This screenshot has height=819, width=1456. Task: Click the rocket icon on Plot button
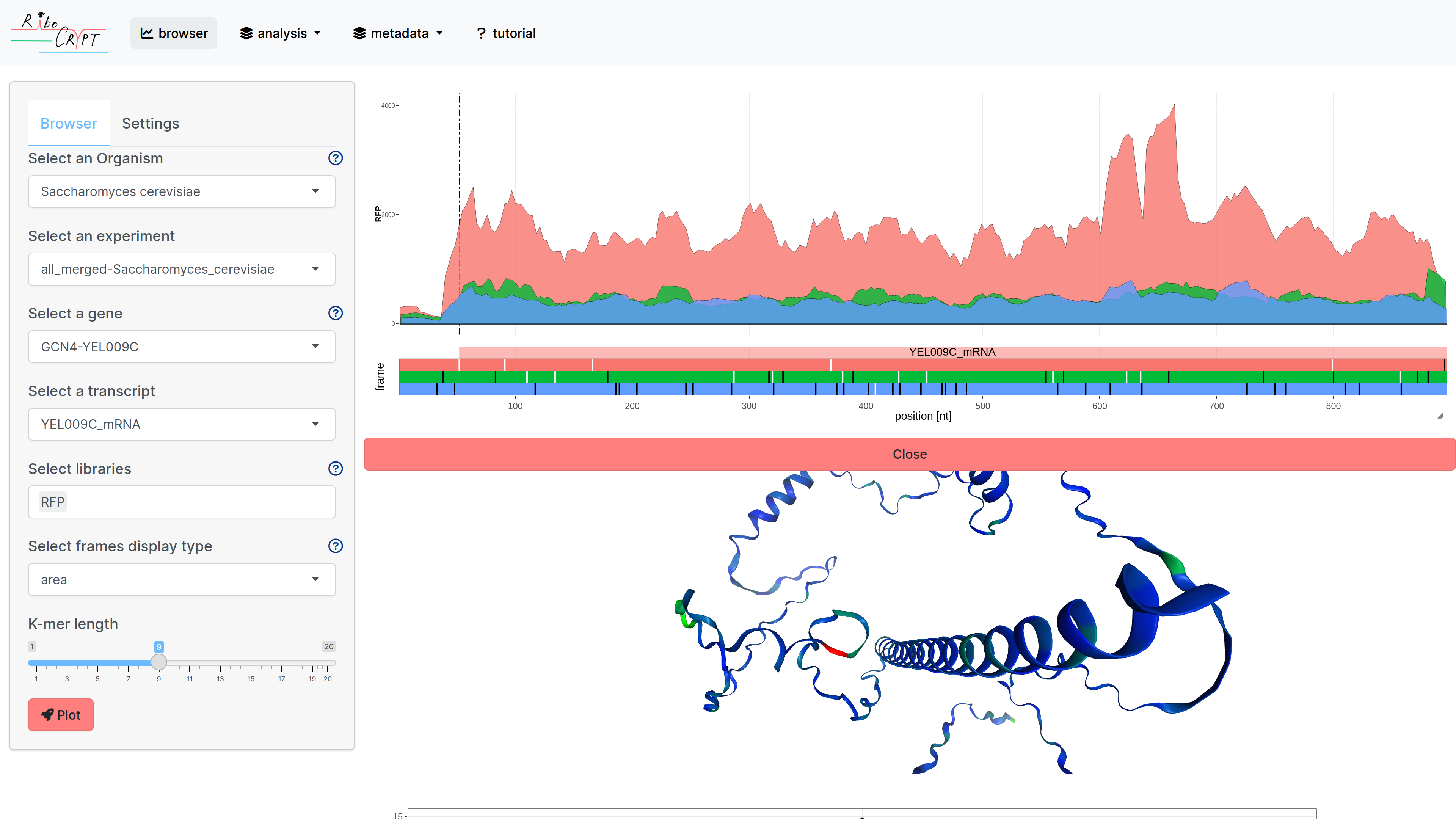click(47, 715)
